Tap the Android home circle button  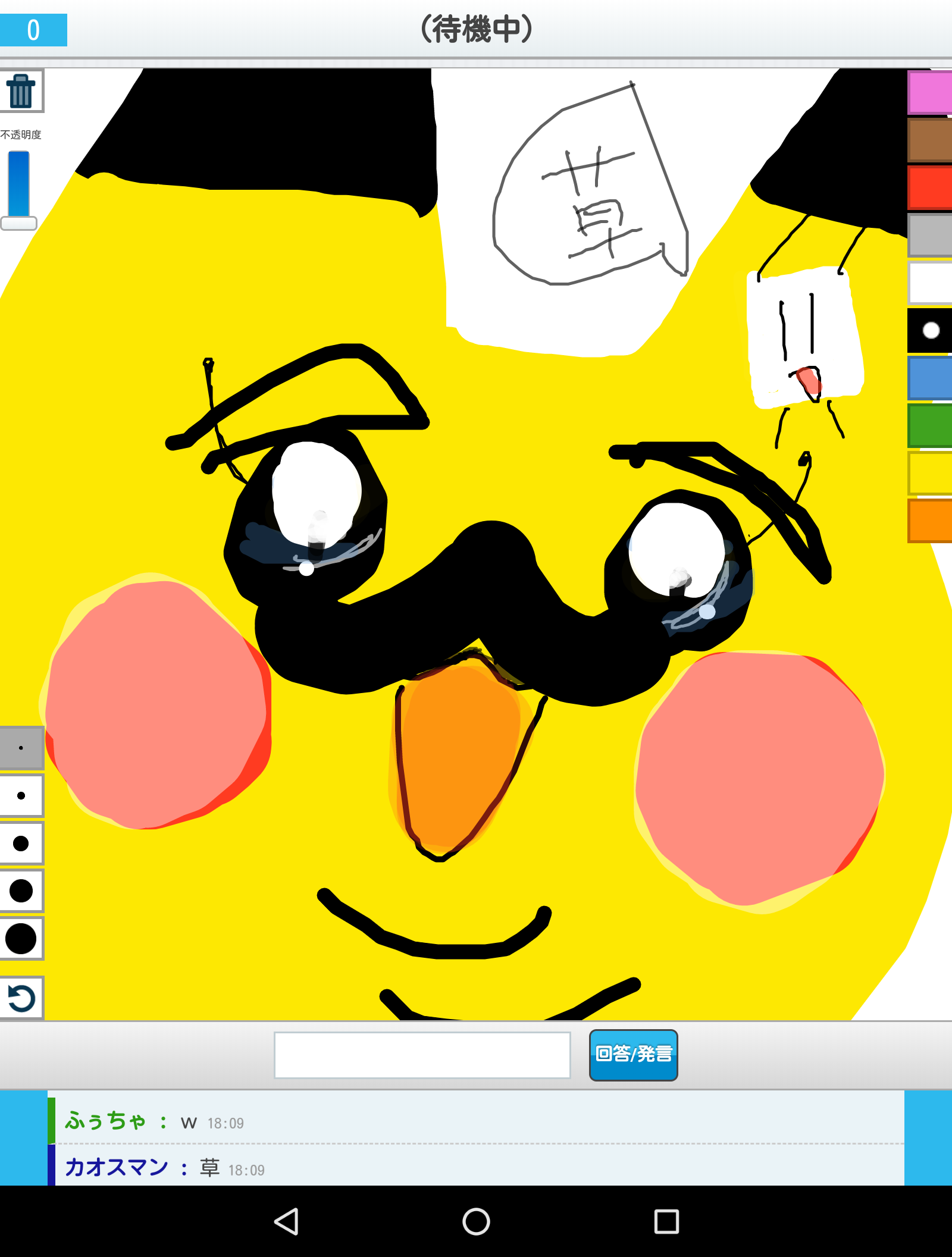pos(476,1221)
